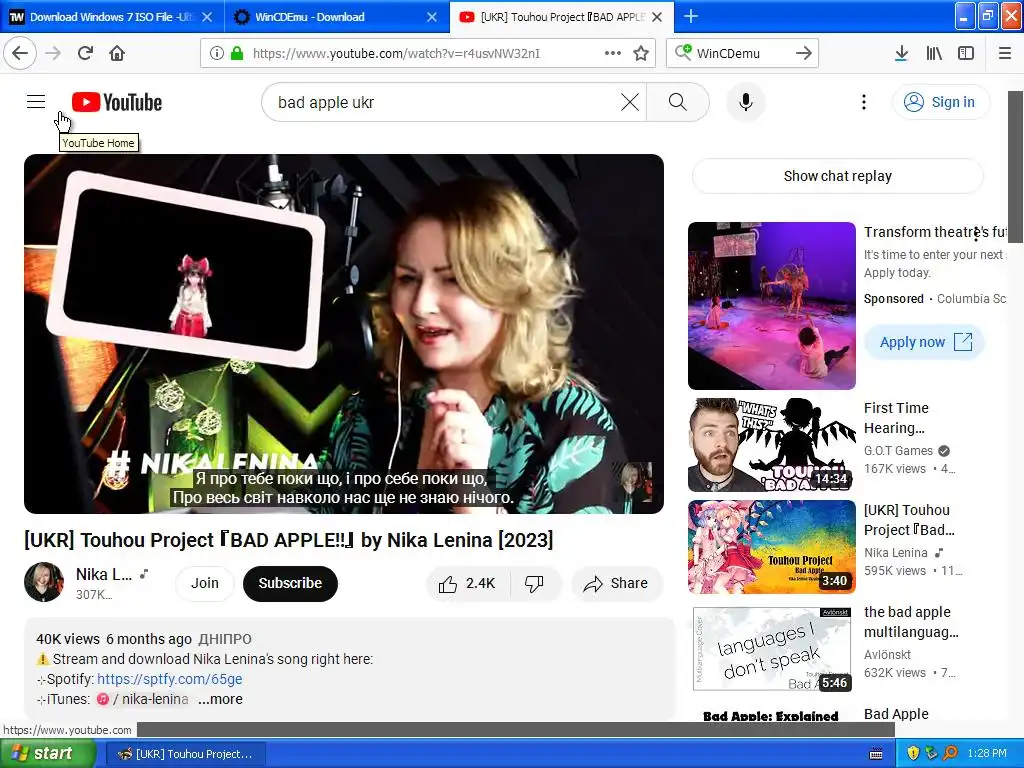Image resolution: width=1024 pixels, height=768 pixels.
Task: Join the Nika Lenina channel
Action: [204, 583]
